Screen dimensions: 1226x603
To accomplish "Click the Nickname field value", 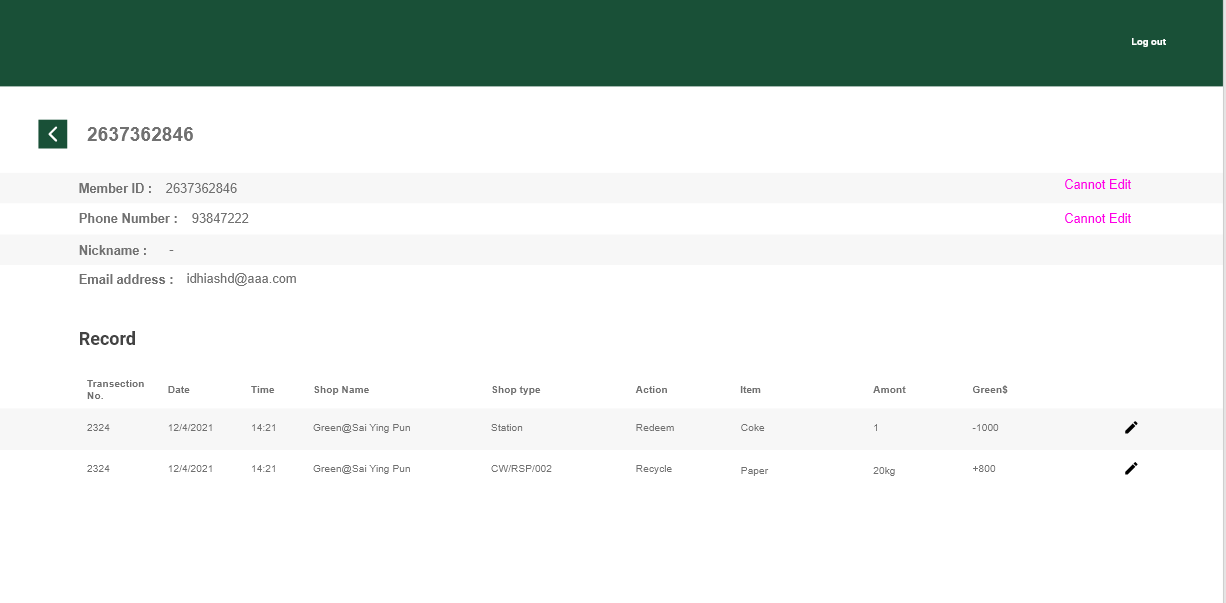I will coord(171,250).
